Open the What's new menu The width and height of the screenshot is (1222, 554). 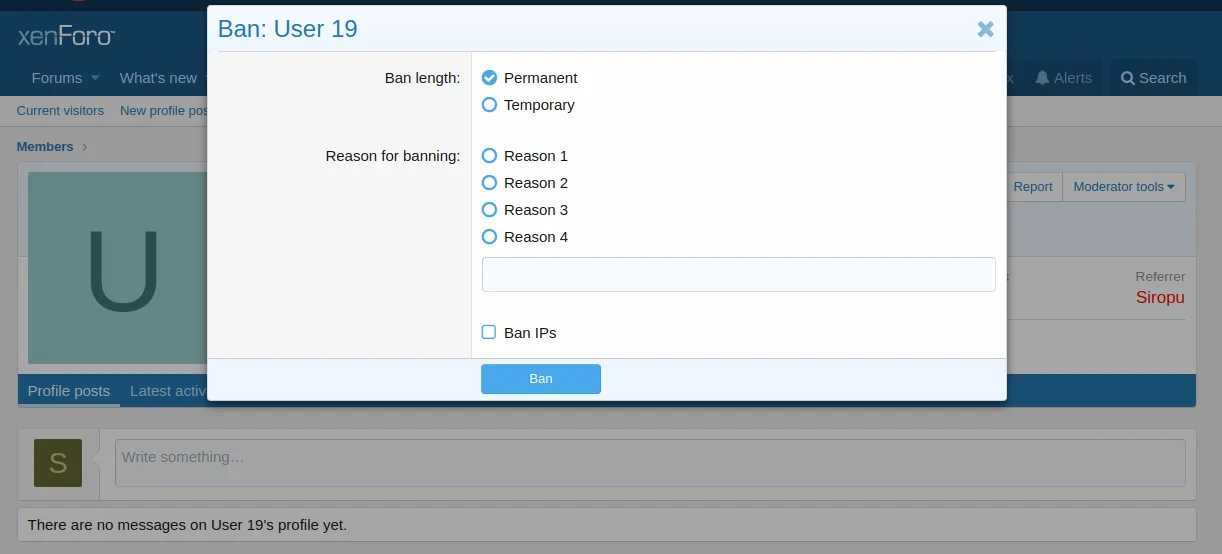click(158, 78)
